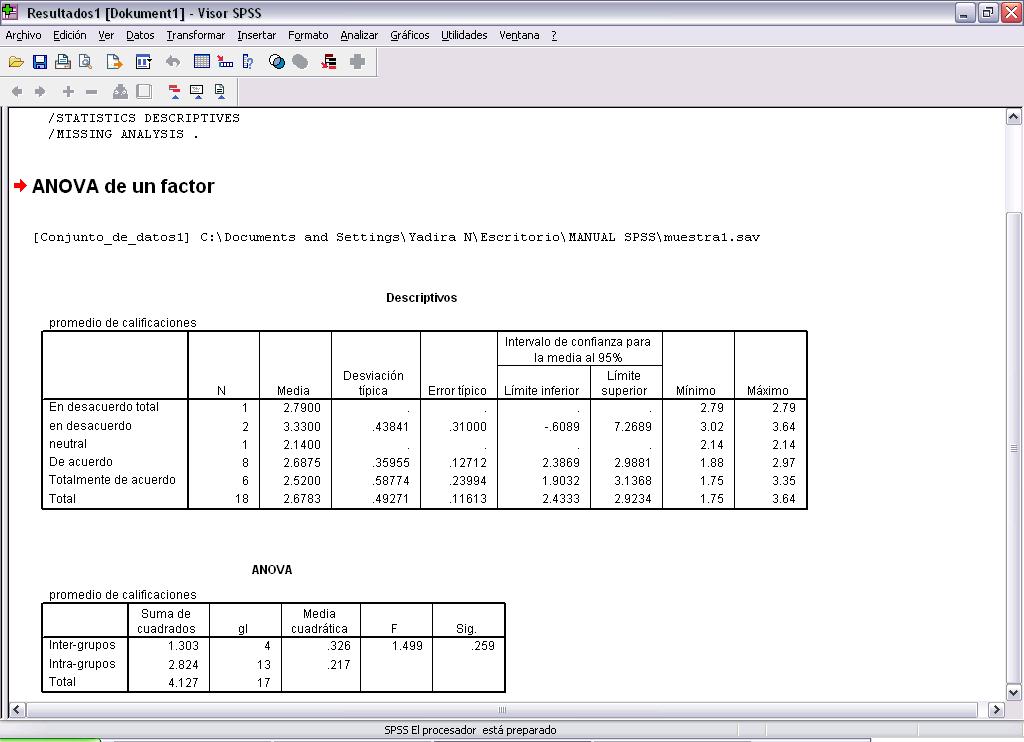Click the Expand plus outline icon

pyautogui.click(x=68, y=91)
